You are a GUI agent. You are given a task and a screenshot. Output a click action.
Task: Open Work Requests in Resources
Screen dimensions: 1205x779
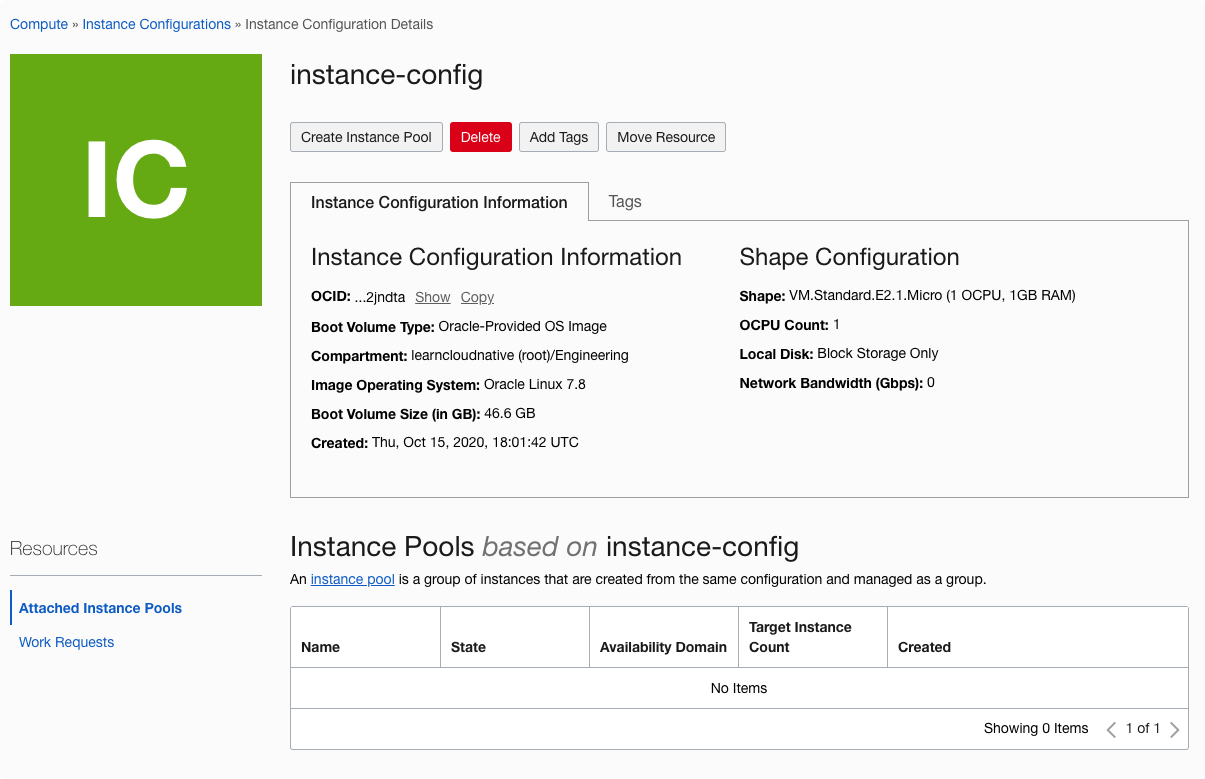pyautogui.click(x=66, y=642)
